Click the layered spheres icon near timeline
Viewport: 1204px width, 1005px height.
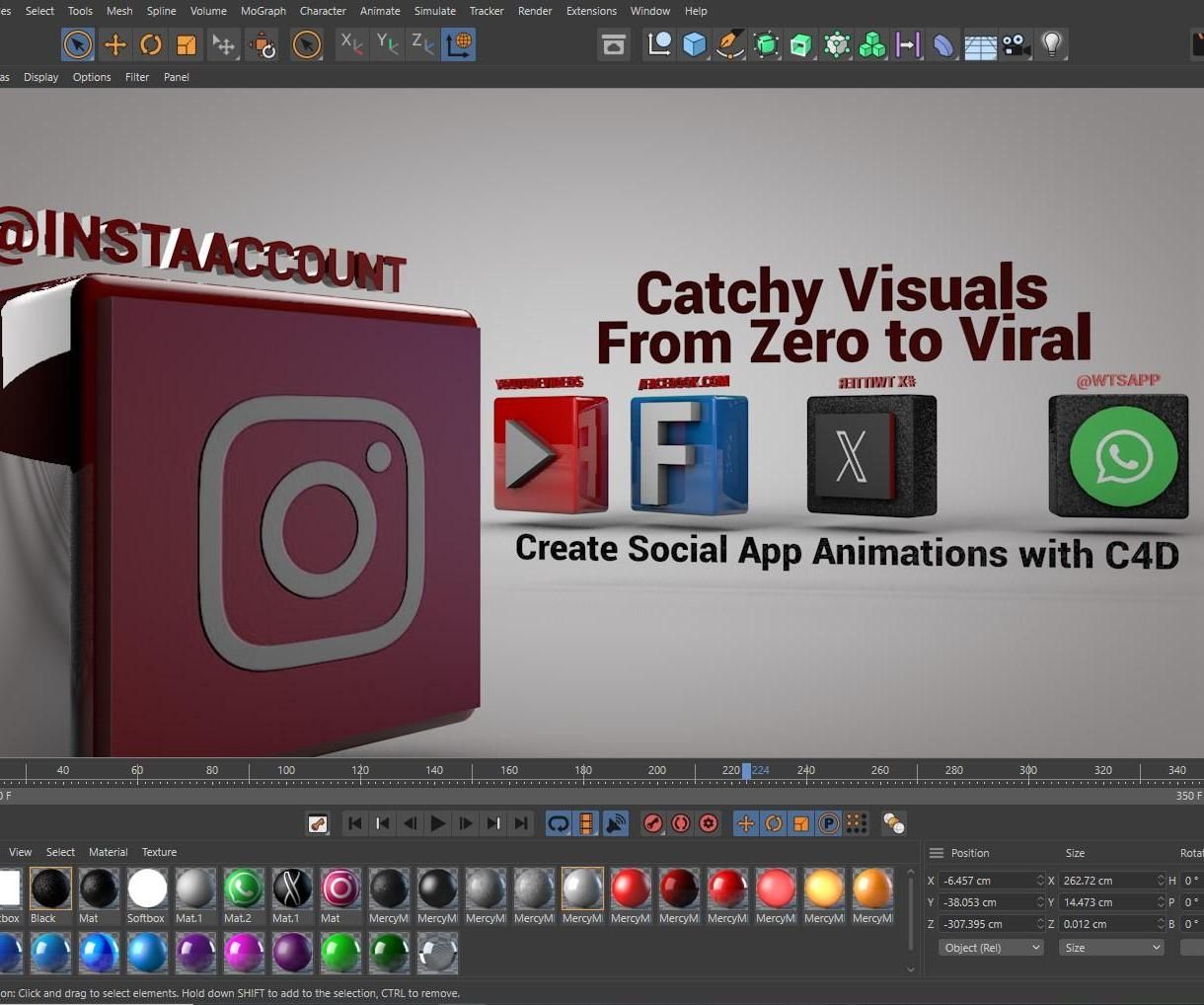pos(894,823)
